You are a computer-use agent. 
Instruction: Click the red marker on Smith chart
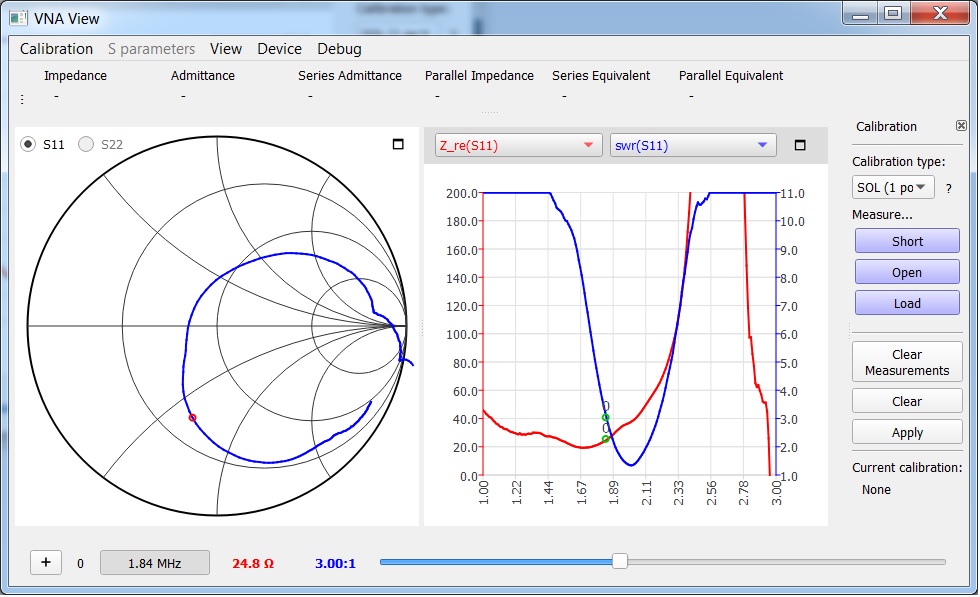click(192, 417)
